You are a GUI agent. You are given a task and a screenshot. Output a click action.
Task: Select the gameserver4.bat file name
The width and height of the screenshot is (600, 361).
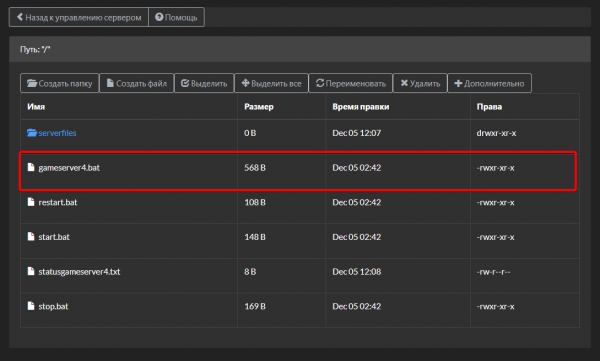coord(69,168)
